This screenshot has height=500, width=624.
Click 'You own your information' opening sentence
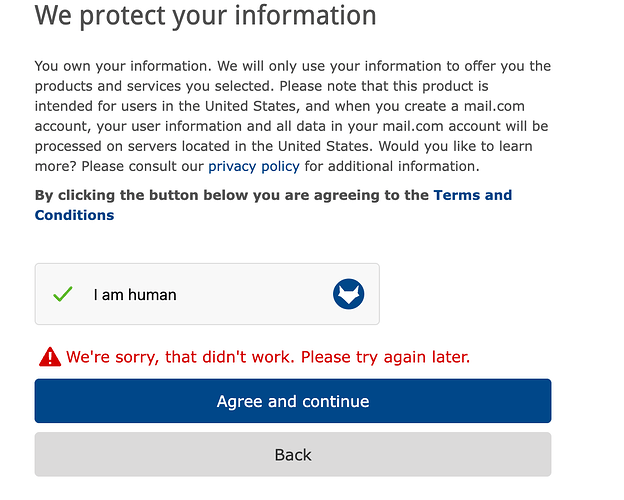(123, 66)
